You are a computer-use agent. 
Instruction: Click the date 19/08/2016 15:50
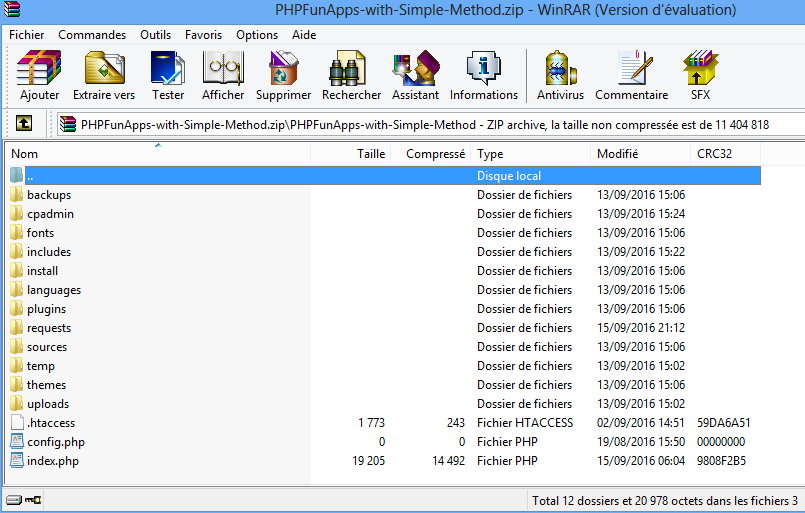point(641,442)
